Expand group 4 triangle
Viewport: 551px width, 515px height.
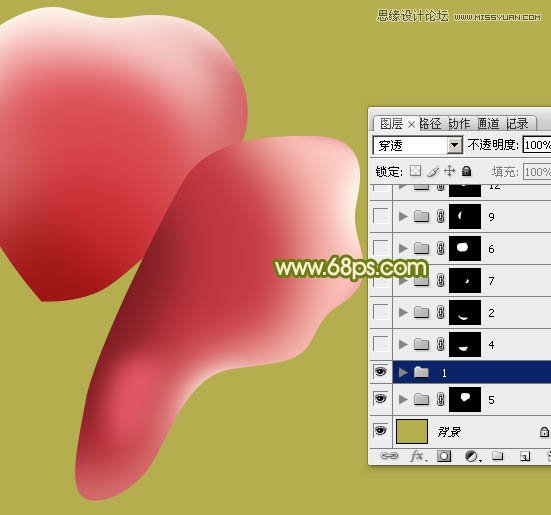point(403,344)
